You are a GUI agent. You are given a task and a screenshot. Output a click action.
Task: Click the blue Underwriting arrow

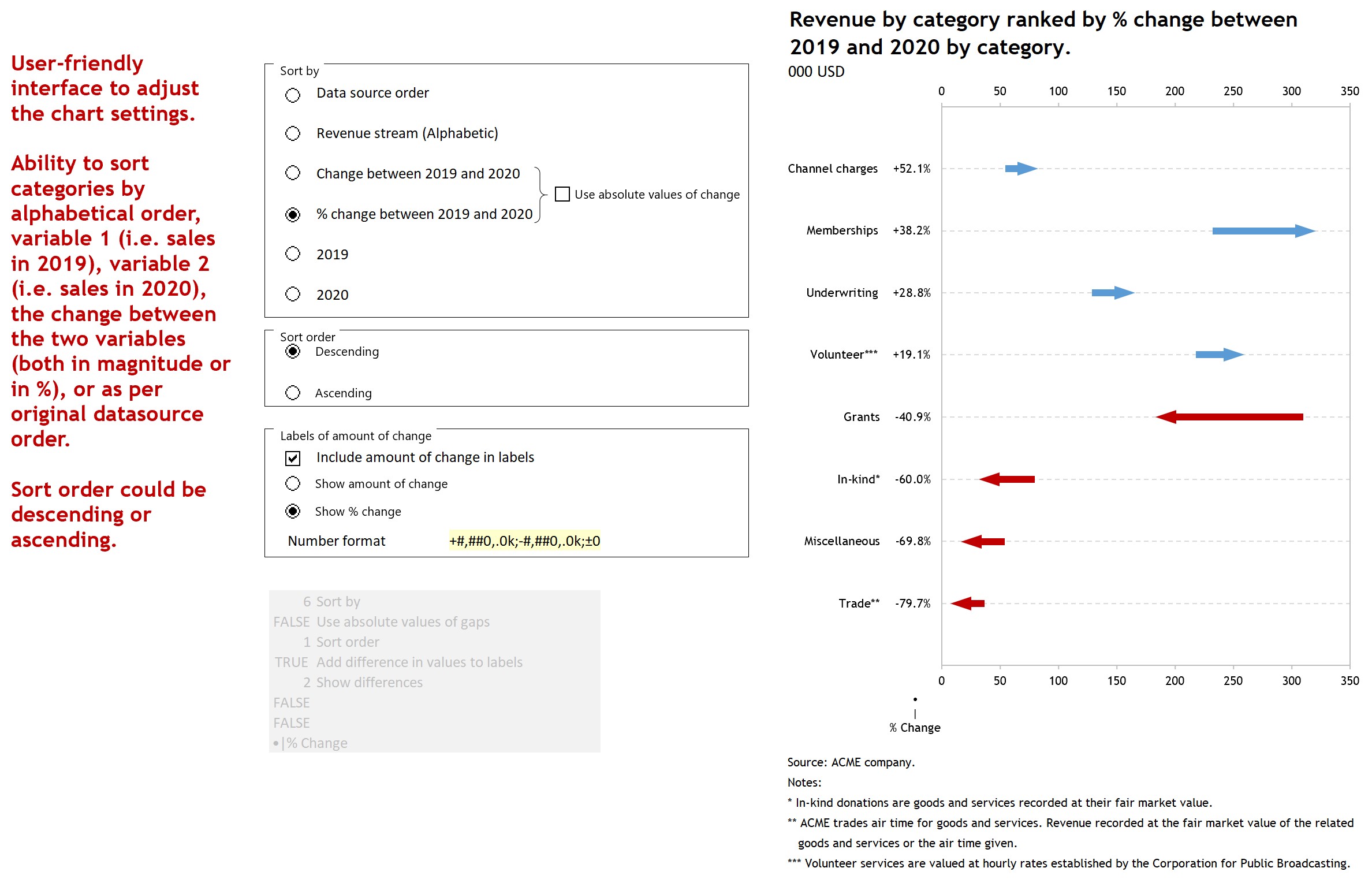(1113, 292)
